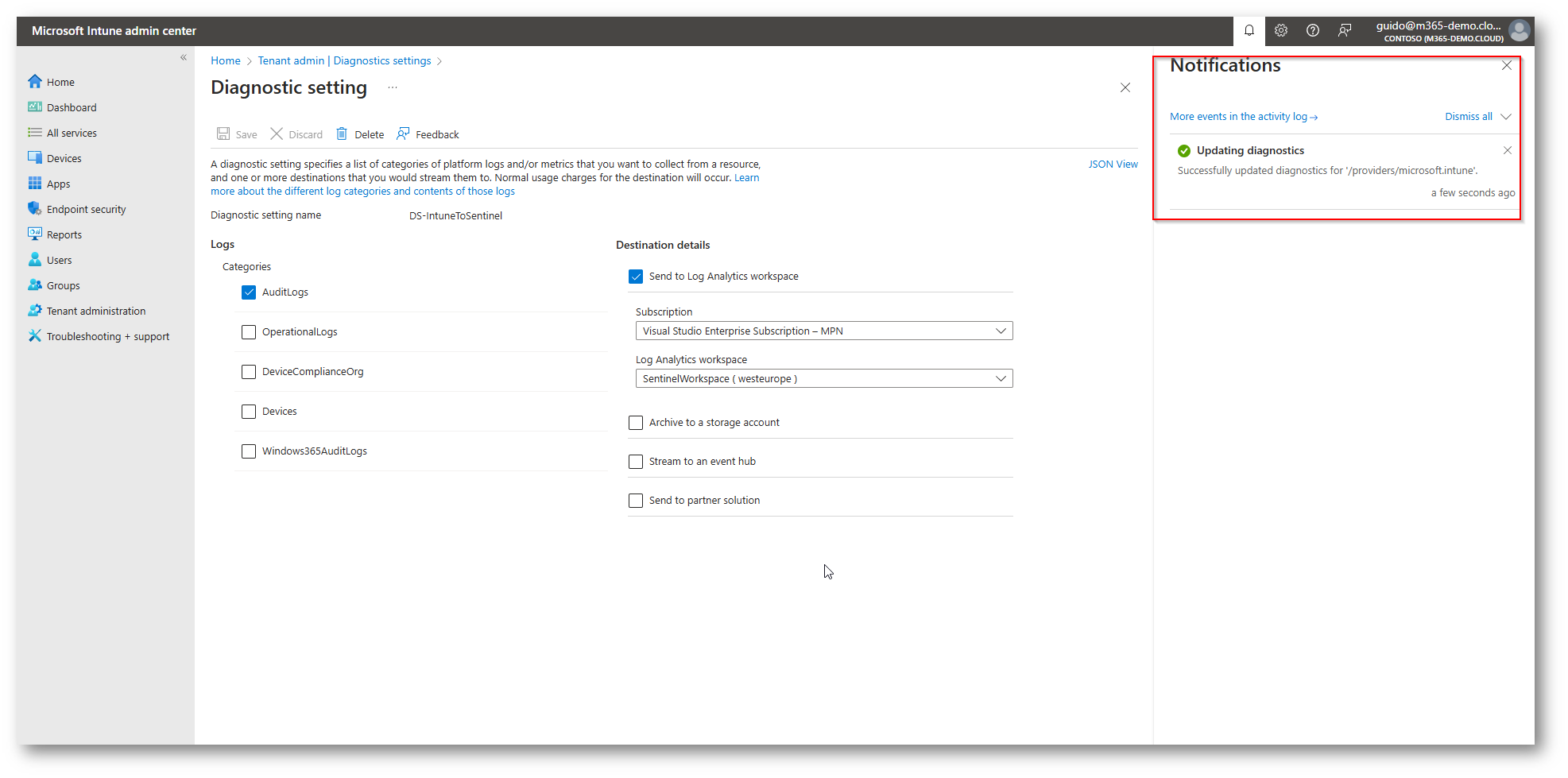
Task: Click the toolbar Feedback icon
Action: [403, 134]
